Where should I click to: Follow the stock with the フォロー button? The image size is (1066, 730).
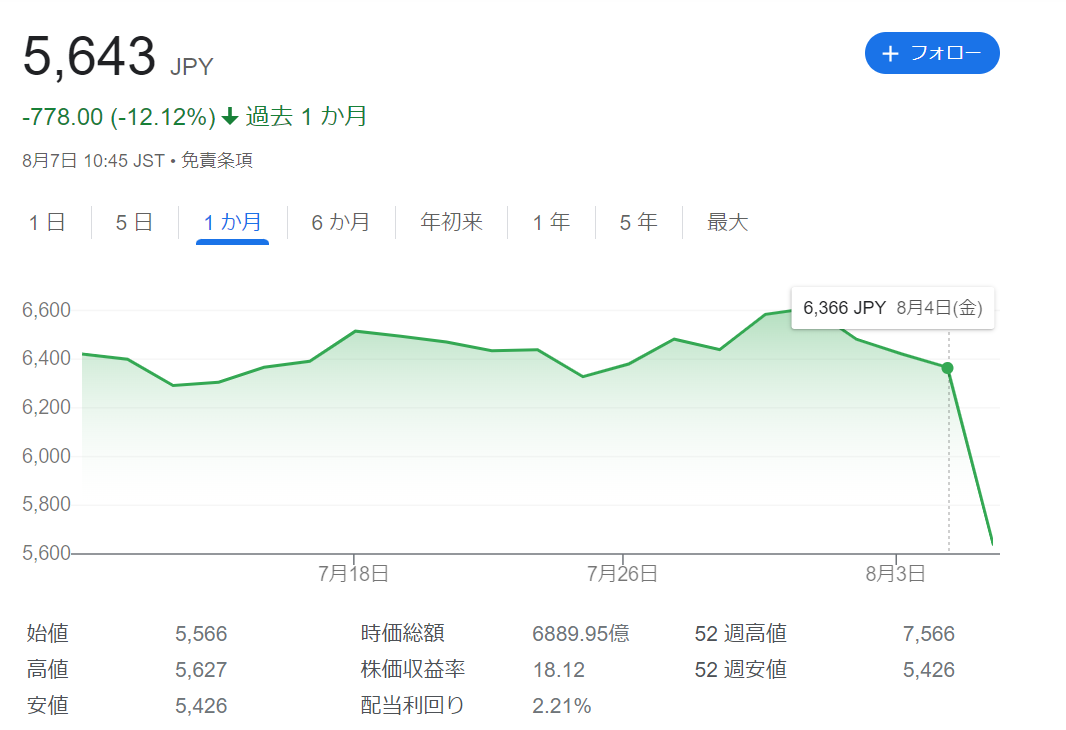(x=932, y=53)
